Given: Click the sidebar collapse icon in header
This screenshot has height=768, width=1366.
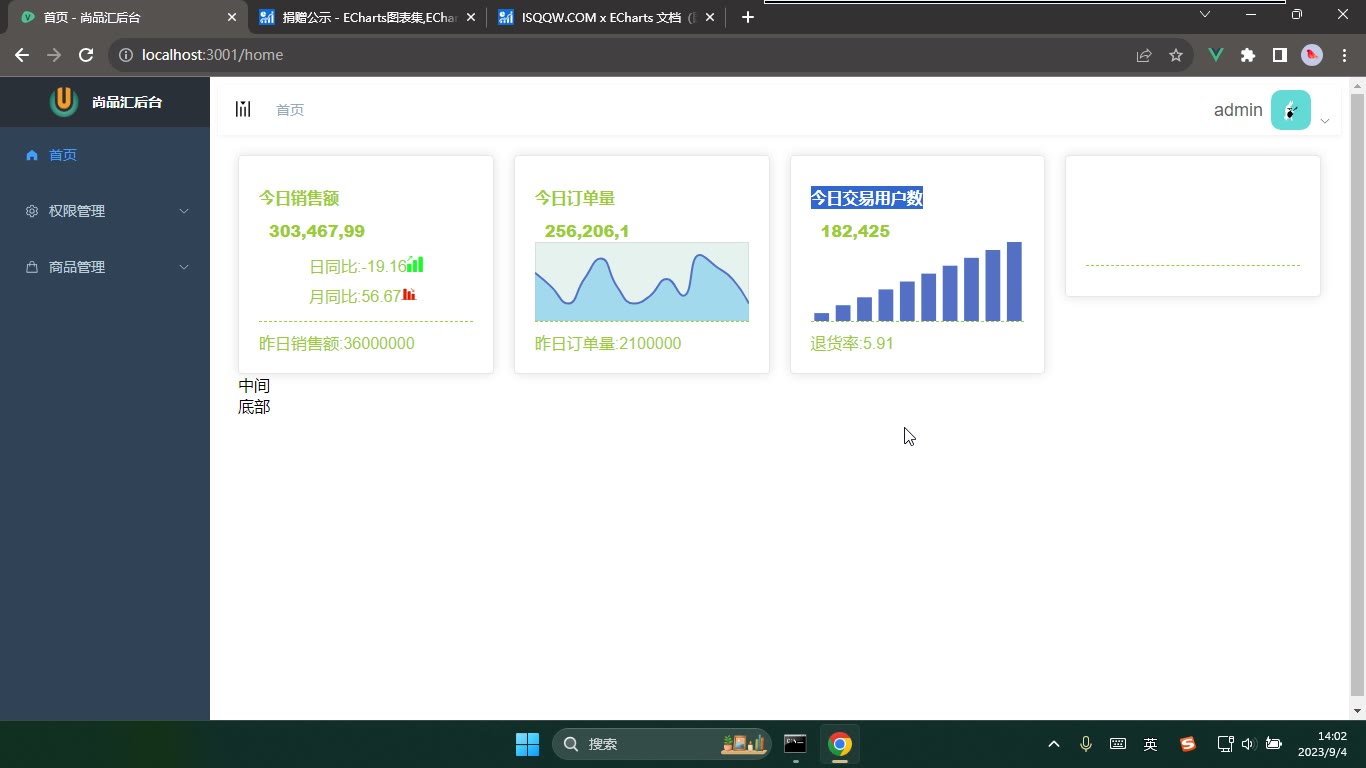Looking at the screenshot, I should click(243, 109).
